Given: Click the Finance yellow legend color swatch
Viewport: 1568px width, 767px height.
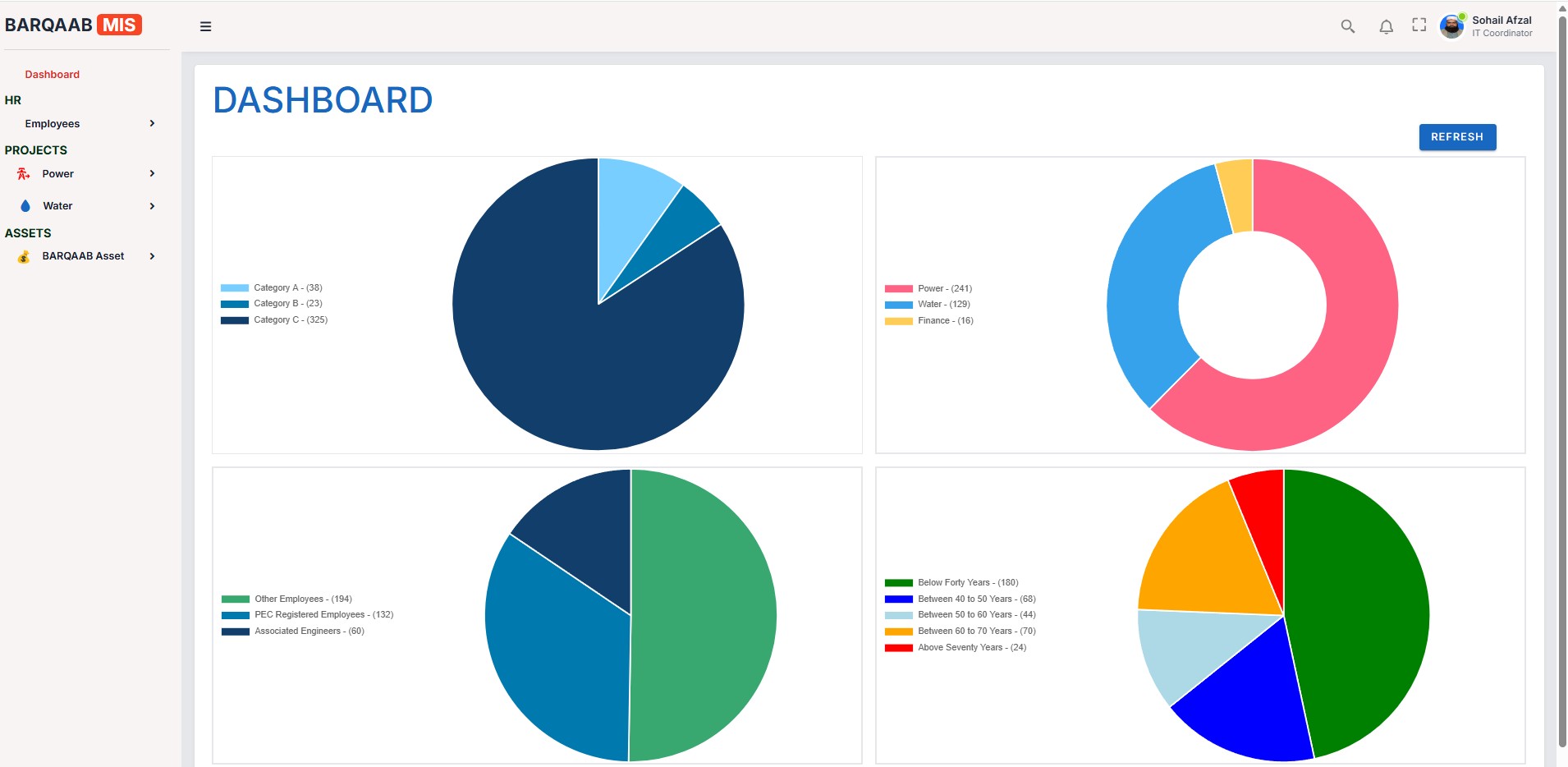Looking at the screenshot, I should (898, 321).
